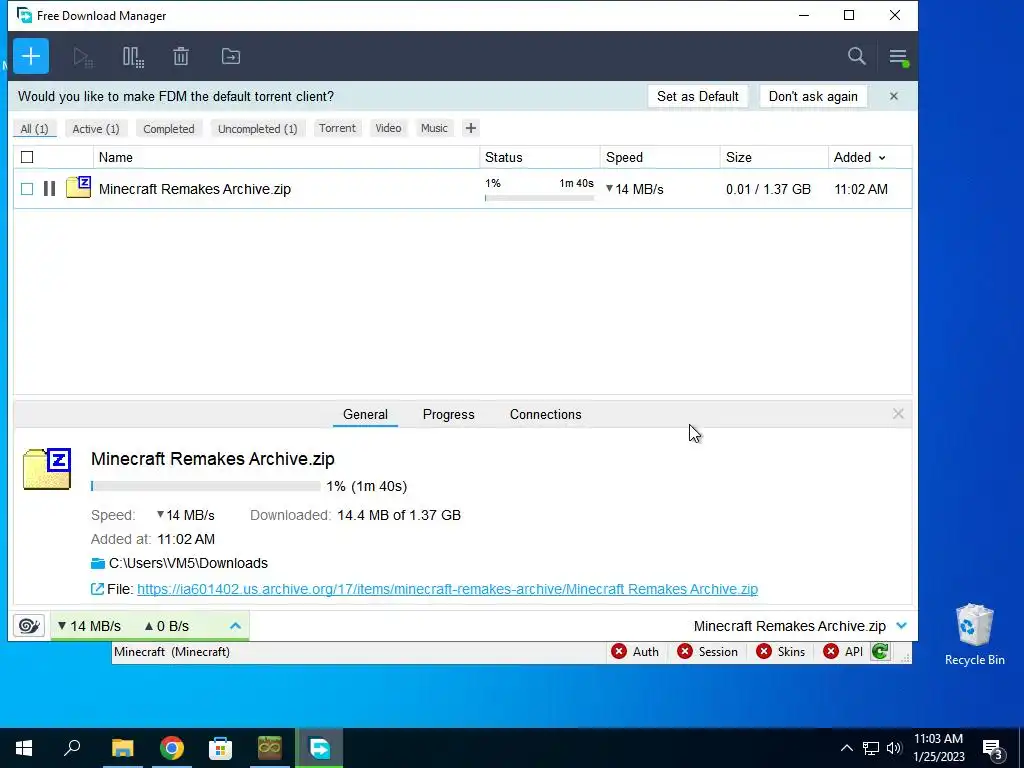Sort by the Name column header
The image size is (1024, 768).
[x=286, y=157]
